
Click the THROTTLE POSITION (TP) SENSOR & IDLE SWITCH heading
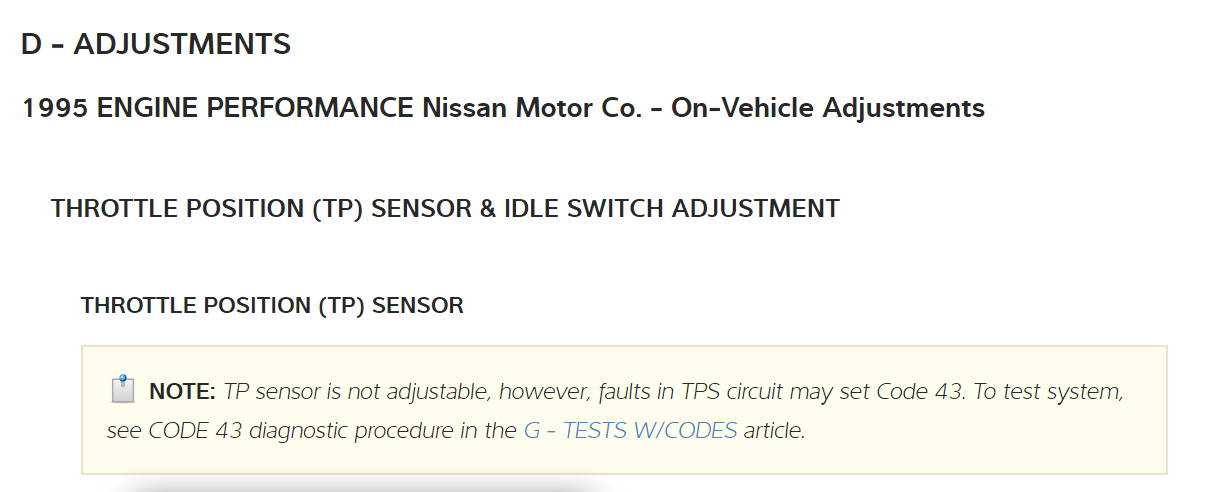click(445, 209)
